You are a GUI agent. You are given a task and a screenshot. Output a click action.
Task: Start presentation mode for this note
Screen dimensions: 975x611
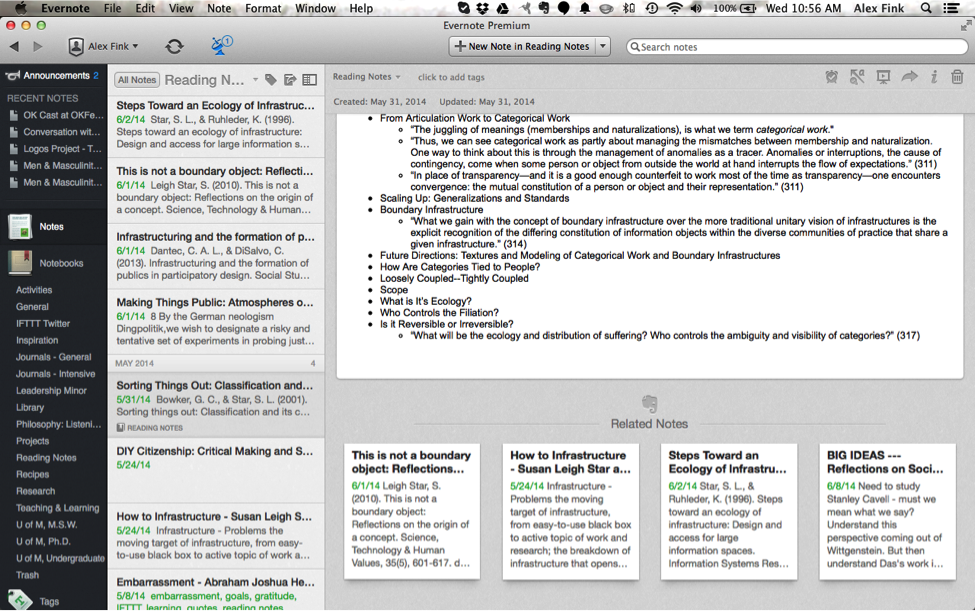pyautogui.click(x=883, y=77)
